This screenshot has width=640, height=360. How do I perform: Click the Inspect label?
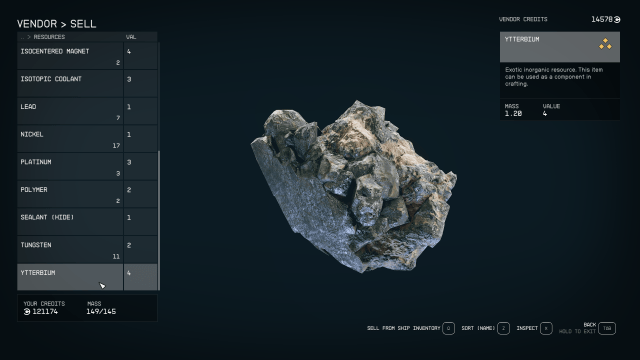(x=527, y=328)
